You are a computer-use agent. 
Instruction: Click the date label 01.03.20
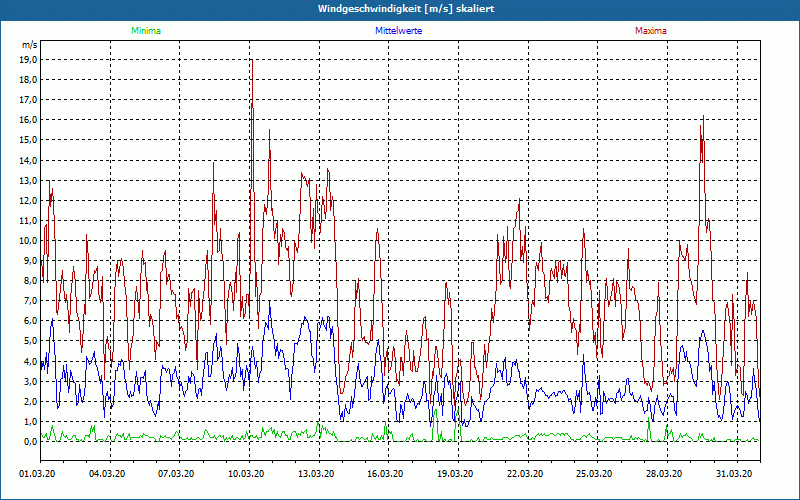tap(37, 474)
